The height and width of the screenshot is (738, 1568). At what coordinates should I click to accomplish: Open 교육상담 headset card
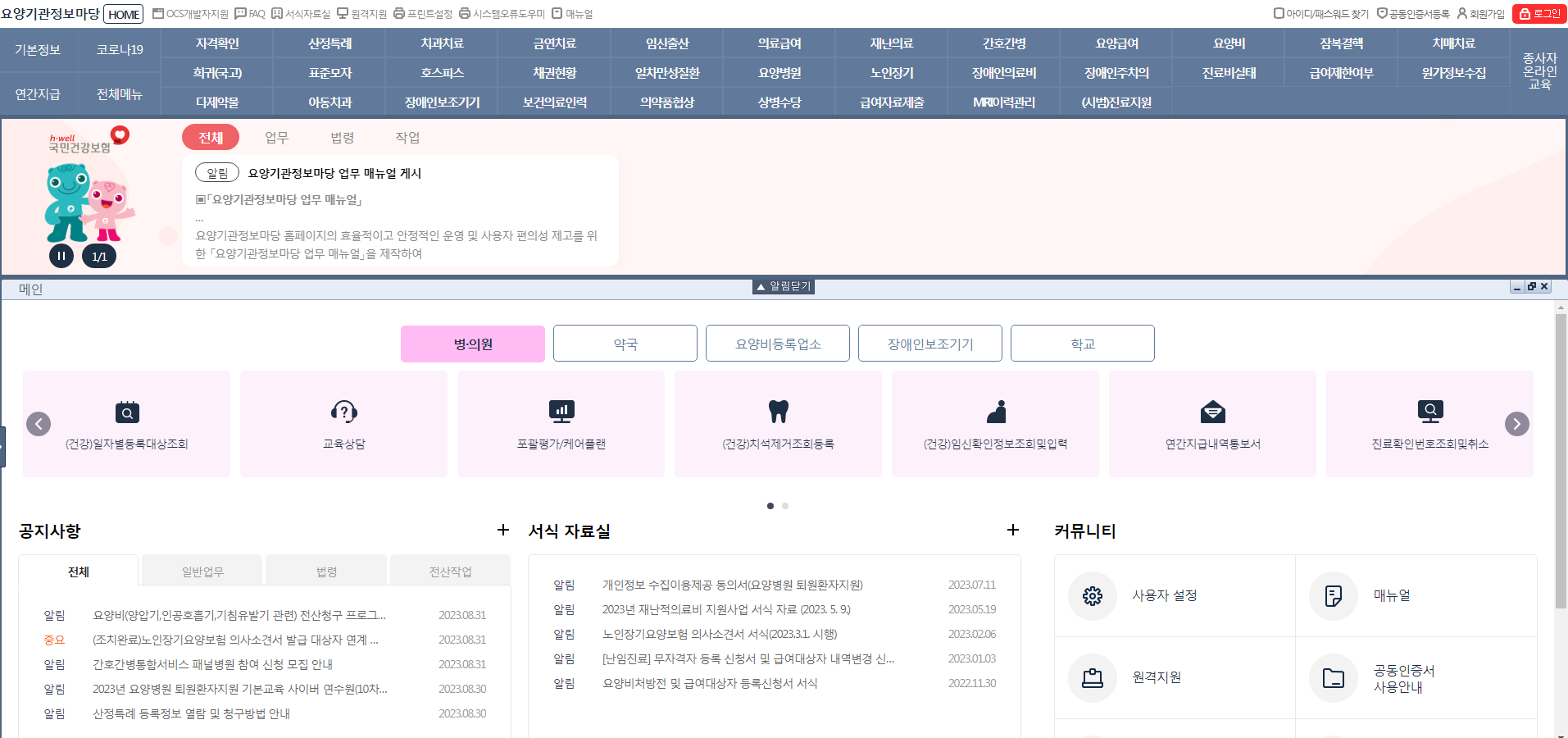point(344,424)
